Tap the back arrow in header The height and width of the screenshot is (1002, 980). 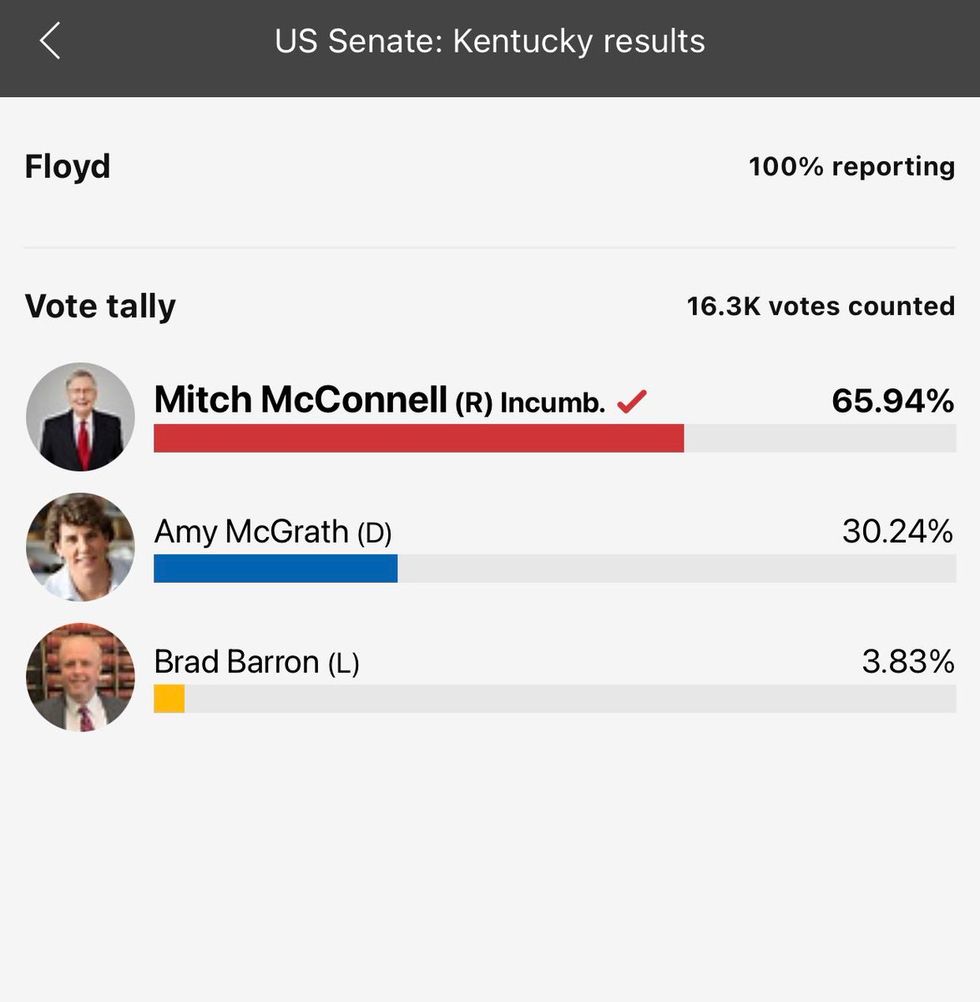(x=50, y=41)
